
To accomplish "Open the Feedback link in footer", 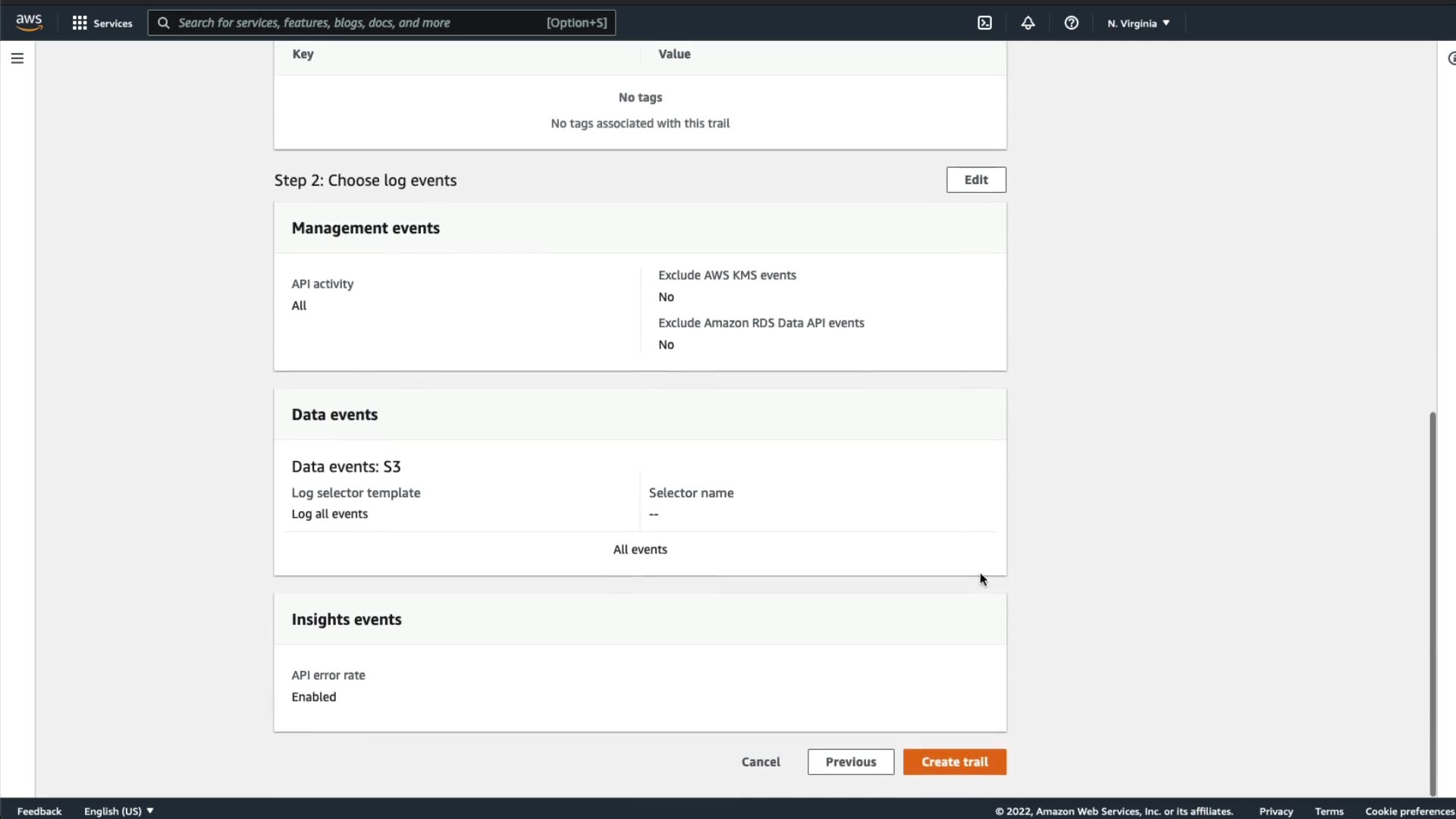I will tap(39, 811).
